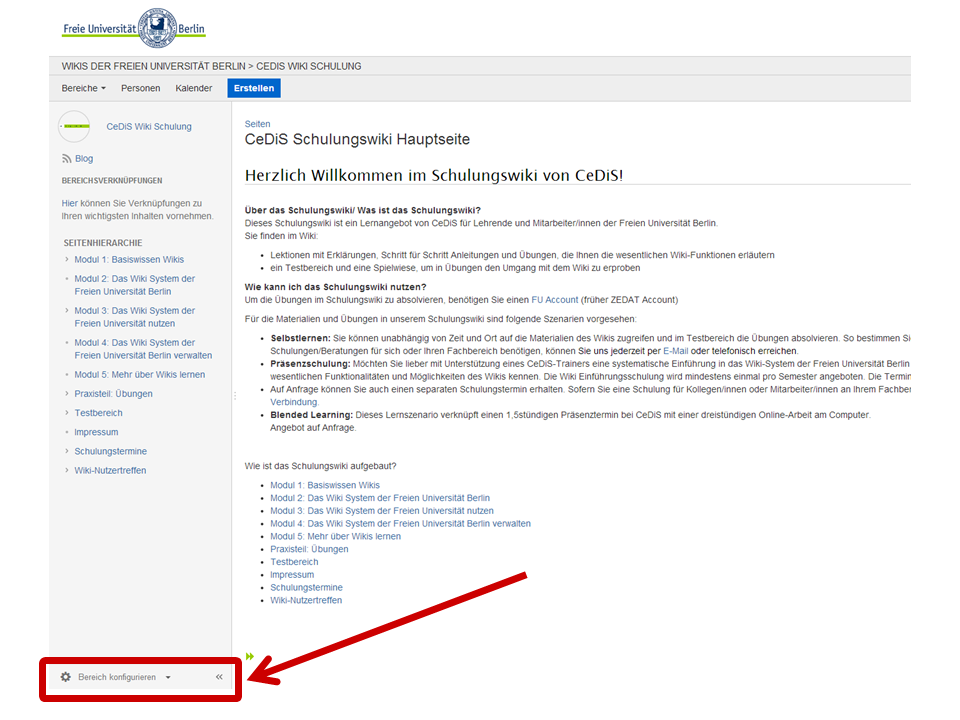This screenshot has height=720, width=960.
Task: Open the Bereiche dropdown menu
Action: pyautogui.click(x=84, y=88)
